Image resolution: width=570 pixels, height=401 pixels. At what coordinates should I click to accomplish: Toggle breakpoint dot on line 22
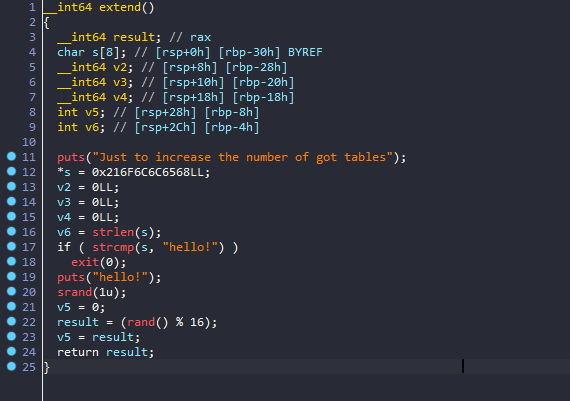pyautogui.click(x=12, y=321)
